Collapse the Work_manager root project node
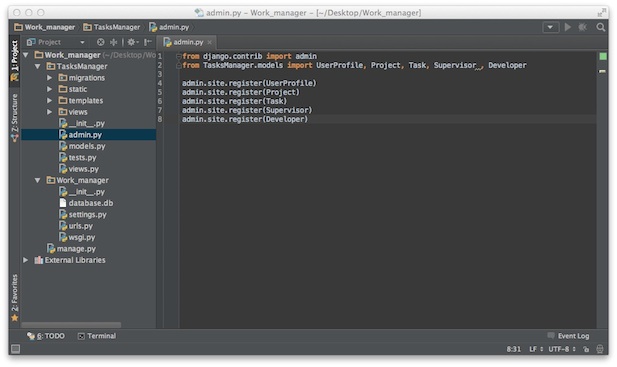 (x=26, y=55)
